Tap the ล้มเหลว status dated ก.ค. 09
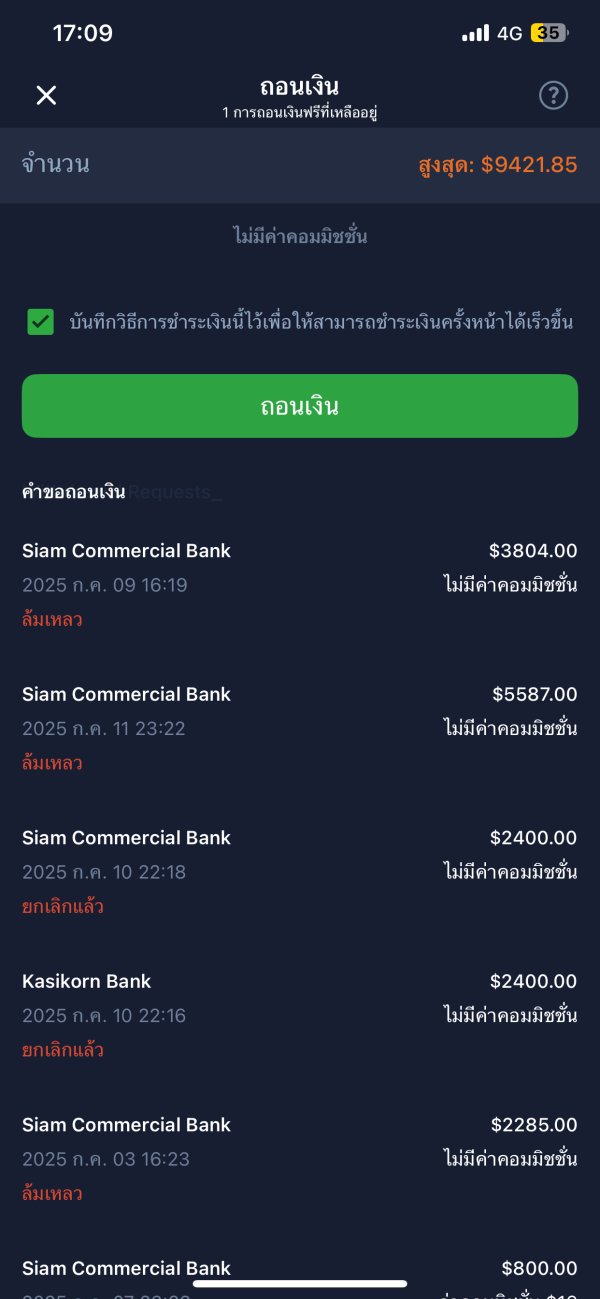 coord(52,620)
